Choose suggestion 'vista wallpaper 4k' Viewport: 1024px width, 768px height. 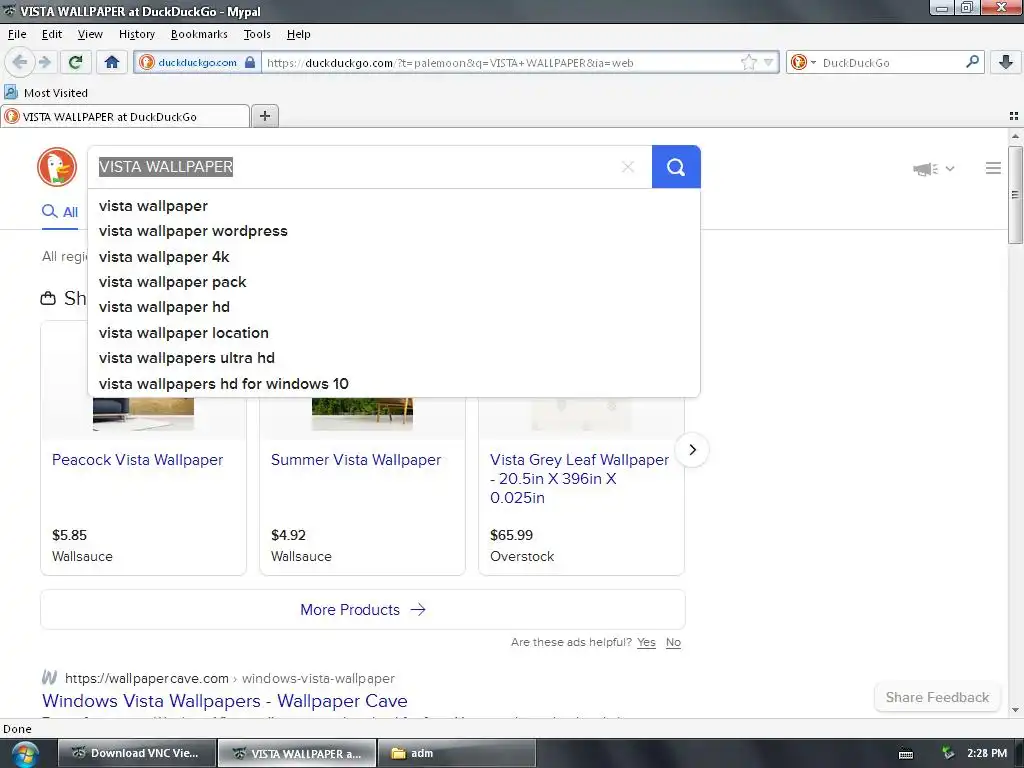pos(394,257)
